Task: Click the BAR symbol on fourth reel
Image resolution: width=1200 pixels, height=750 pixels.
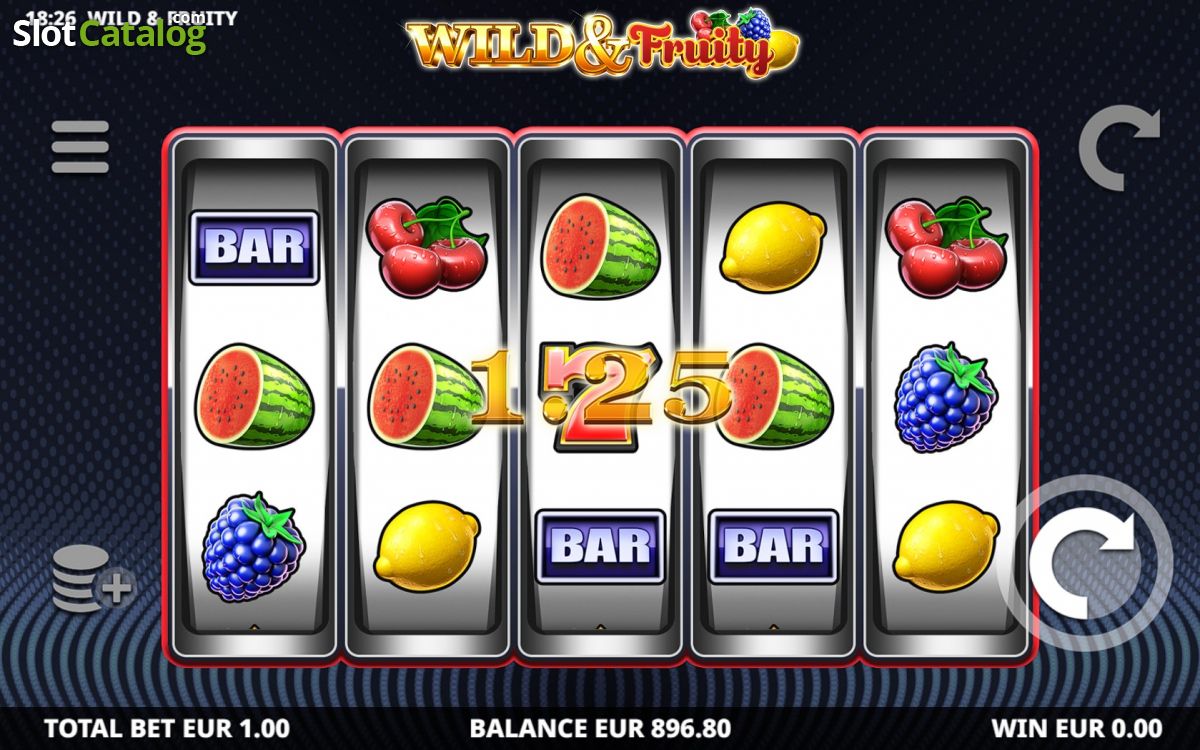Action: coord(774,546)
